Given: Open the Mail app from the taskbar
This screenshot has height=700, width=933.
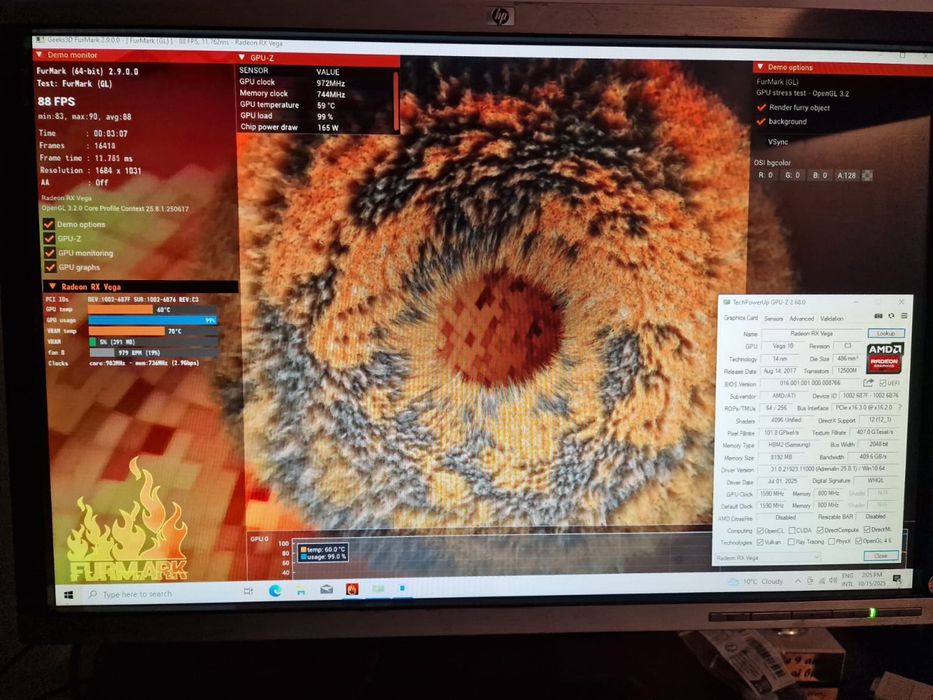Looking at the screenshot, I should point(326,590).
